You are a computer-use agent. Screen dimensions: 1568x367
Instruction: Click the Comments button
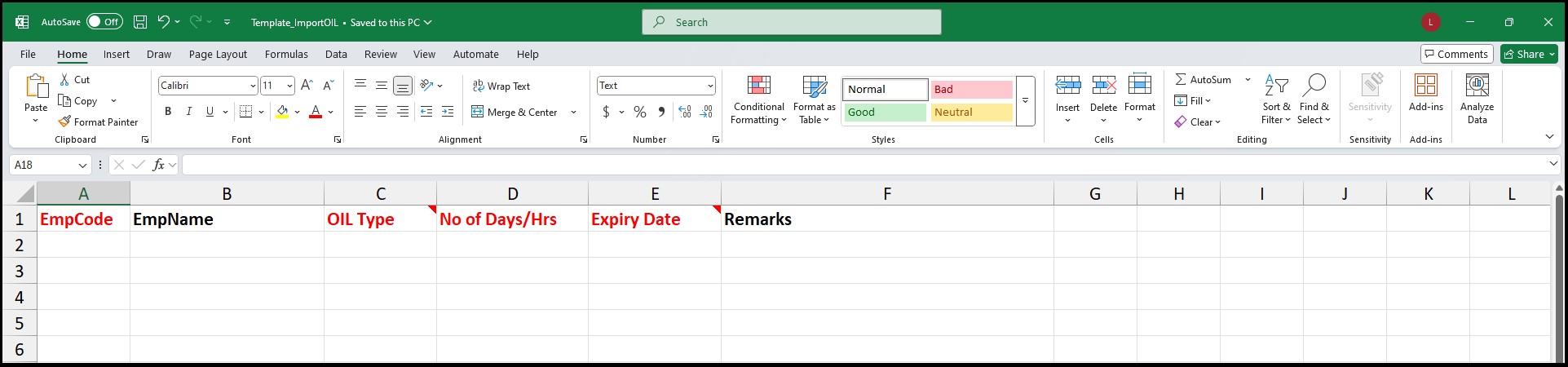1456,55
